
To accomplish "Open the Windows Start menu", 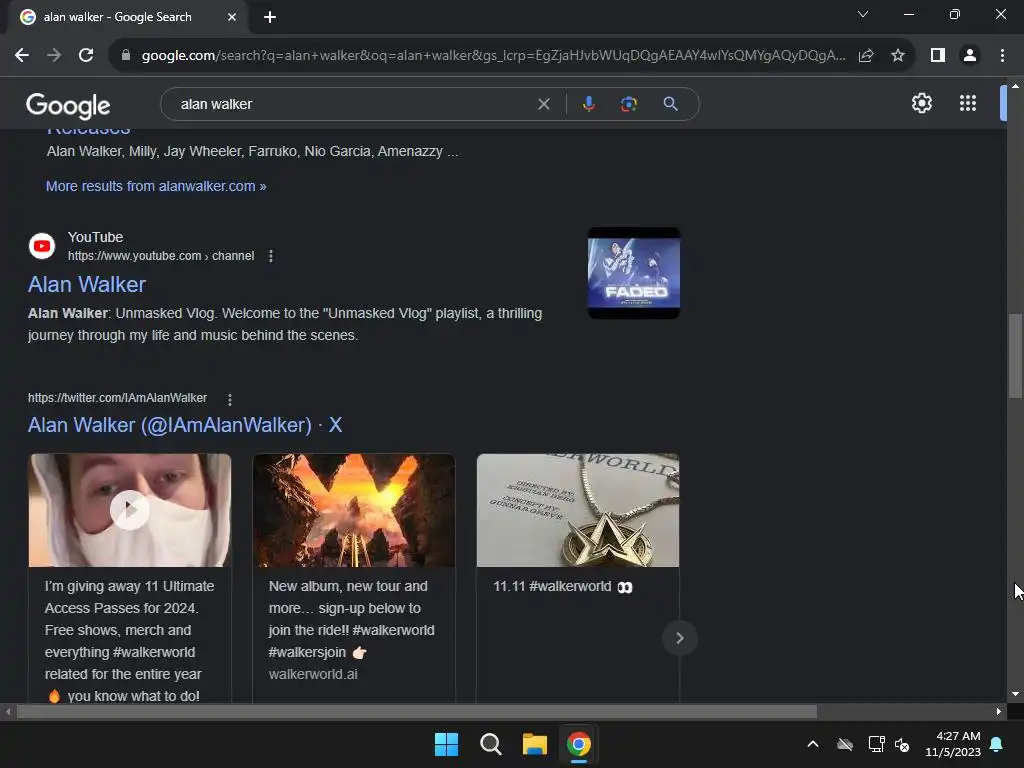I will click(x=447, y=744).
